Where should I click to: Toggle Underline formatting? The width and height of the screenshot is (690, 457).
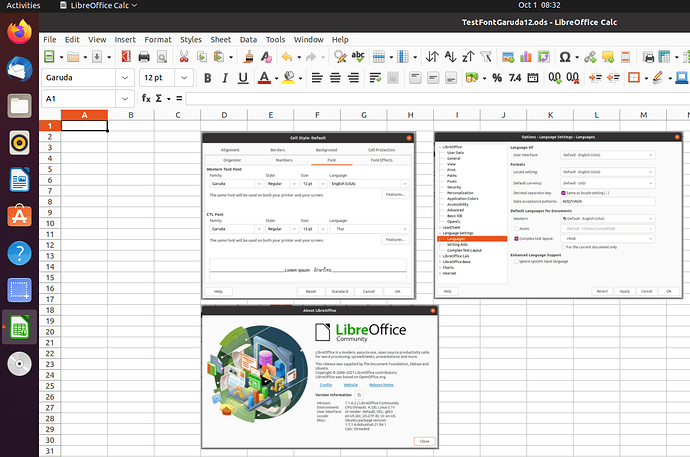coord(243,78)
